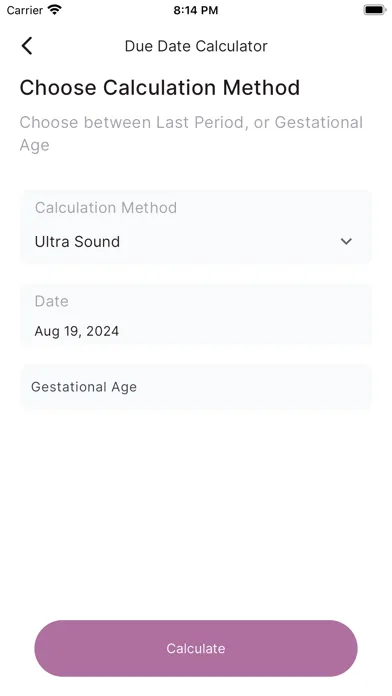Click the right end of Gestational Age field
Image resolution: width=392 pixels, height=696 pixels.
point(362,387)
